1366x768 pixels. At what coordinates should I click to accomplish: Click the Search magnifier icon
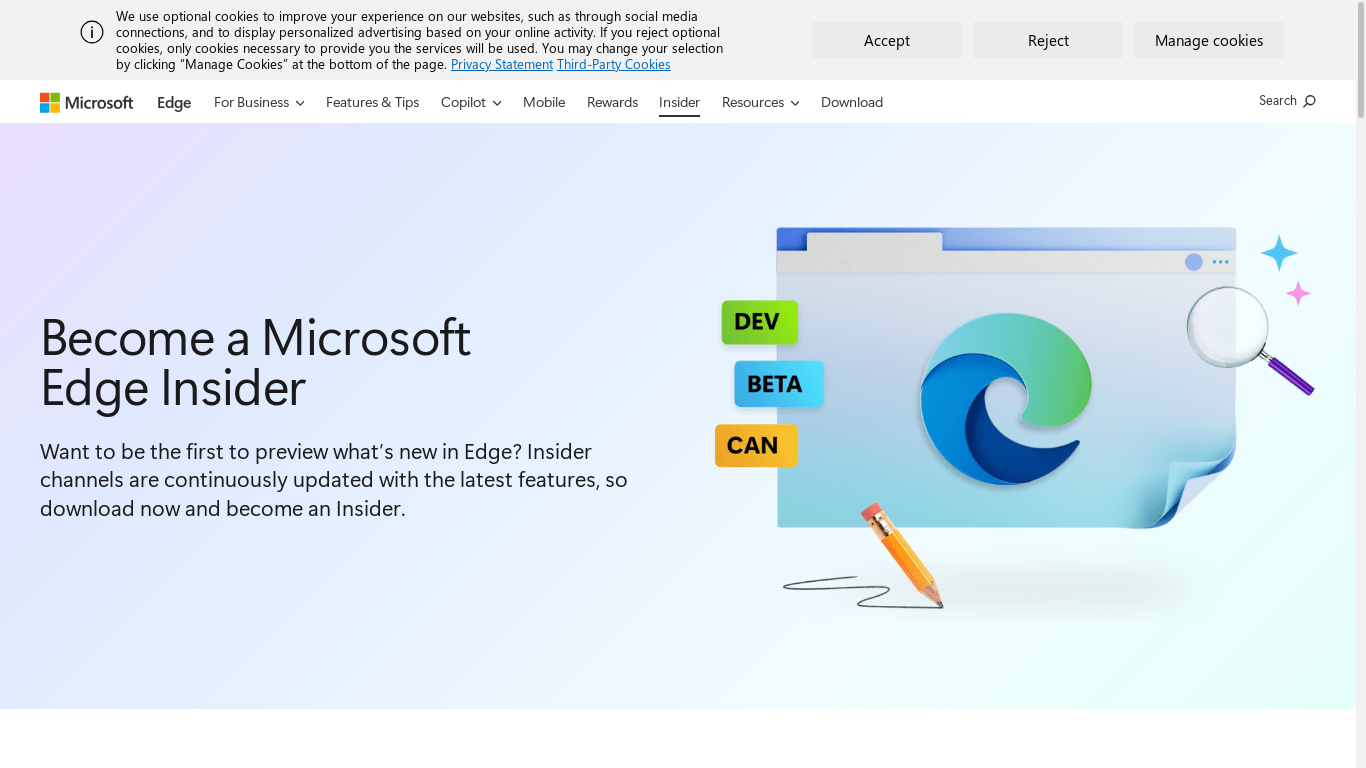tap(1310, 101)
